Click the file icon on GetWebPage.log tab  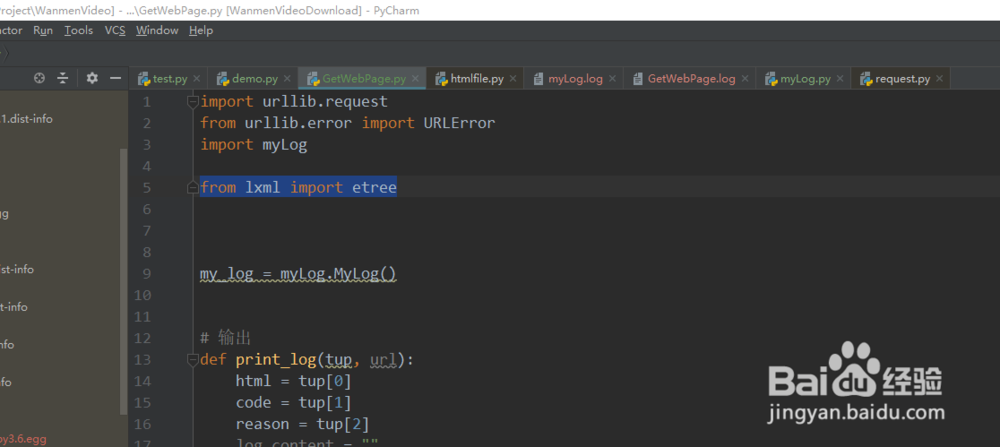(638, 79)
